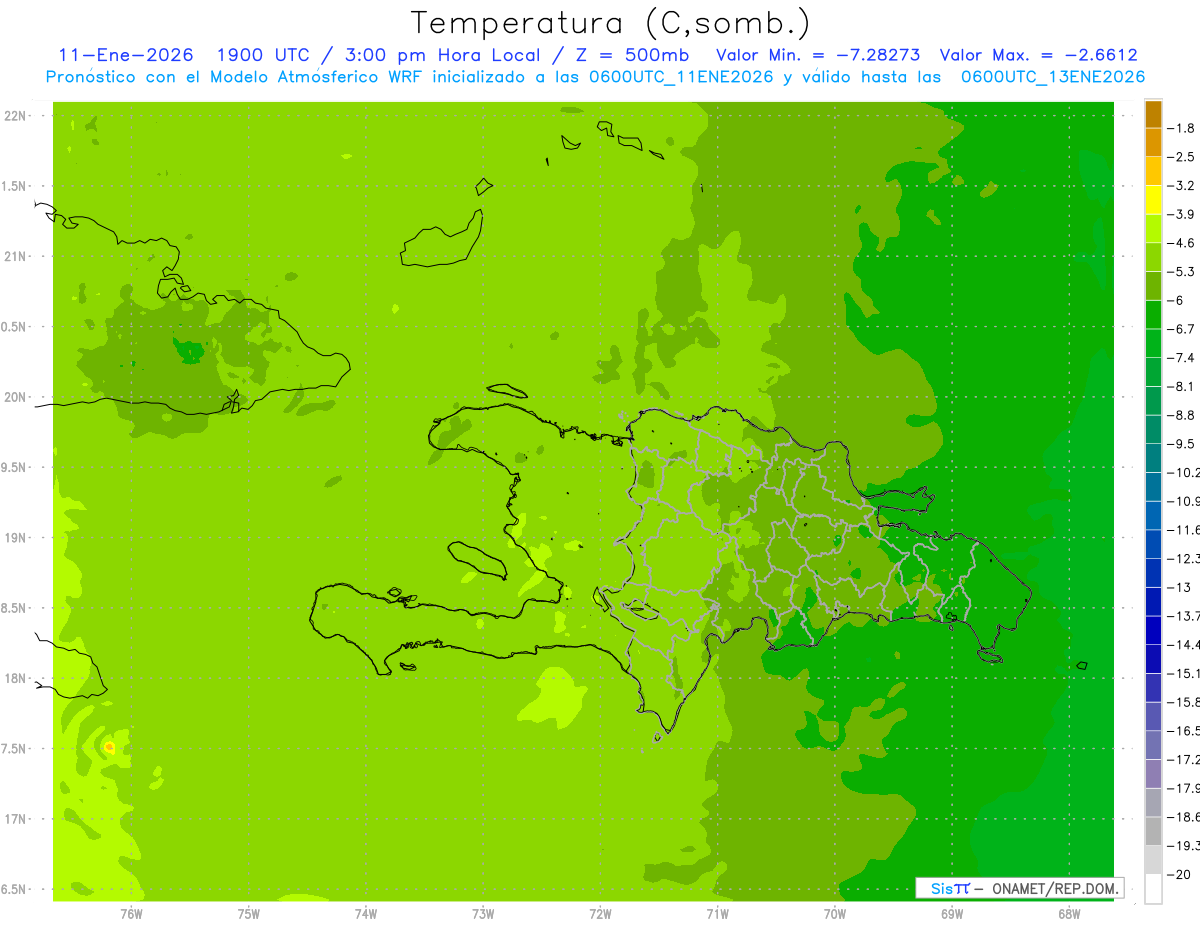Click the valid-until time "0600UTC_13ENE2026"

click(x=1053, y=77)
